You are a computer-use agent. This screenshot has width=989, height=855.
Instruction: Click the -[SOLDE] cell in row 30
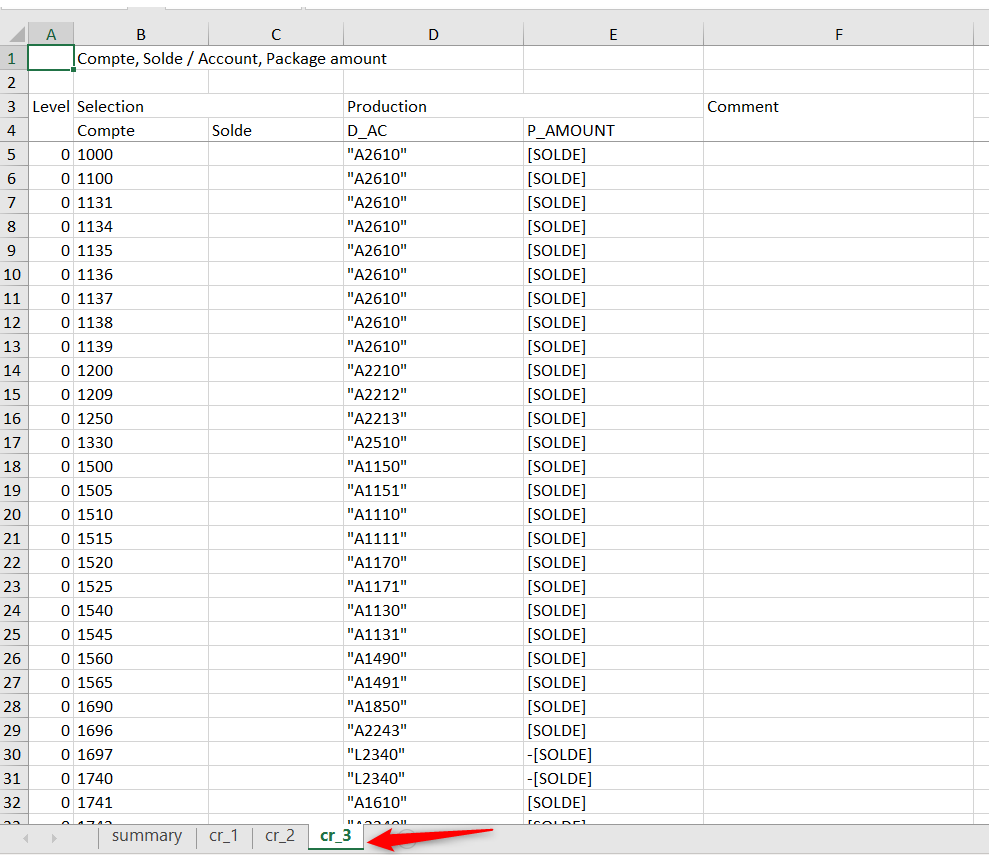click(x=613, y=754)
